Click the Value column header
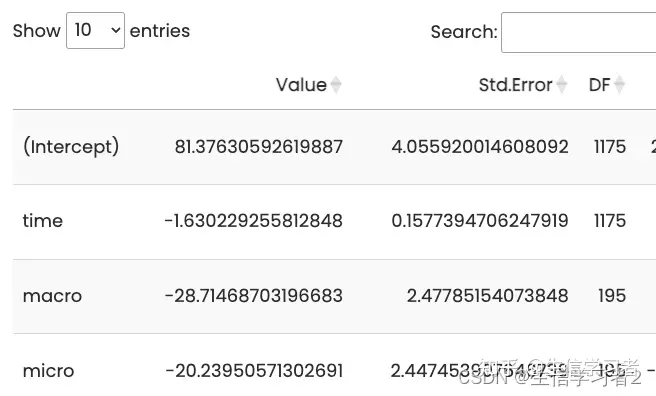This screenshot has width=656, height=396. 301,85
